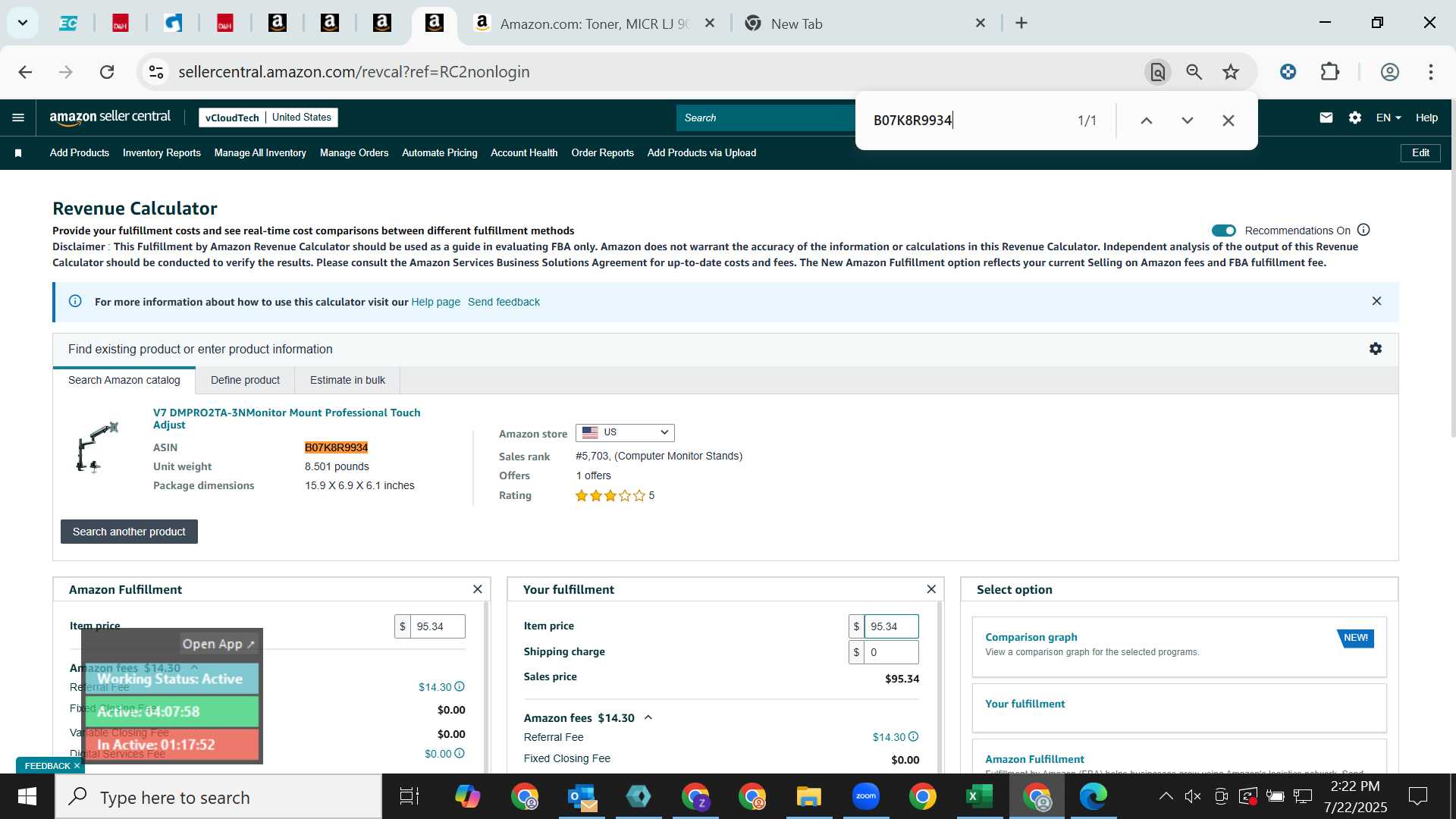Close the Your fulfillment panel
1456x819 pixels.
[x=931, y=589]
